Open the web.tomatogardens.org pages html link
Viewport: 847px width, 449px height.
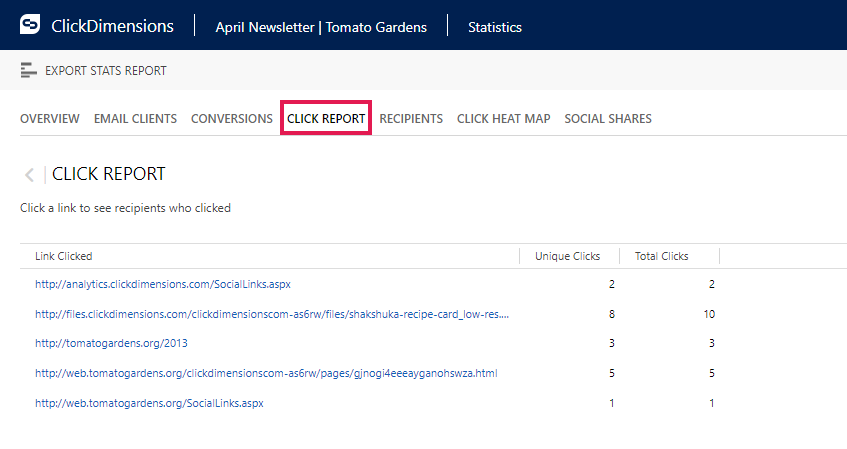click(x=266, y=373)
